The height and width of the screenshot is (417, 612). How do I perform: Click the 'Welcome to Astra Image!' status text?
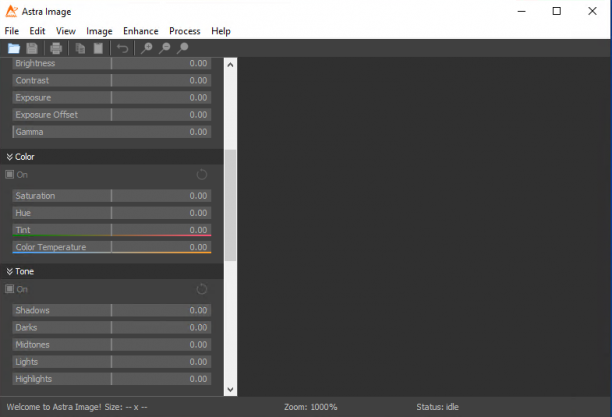click(54, 407)
